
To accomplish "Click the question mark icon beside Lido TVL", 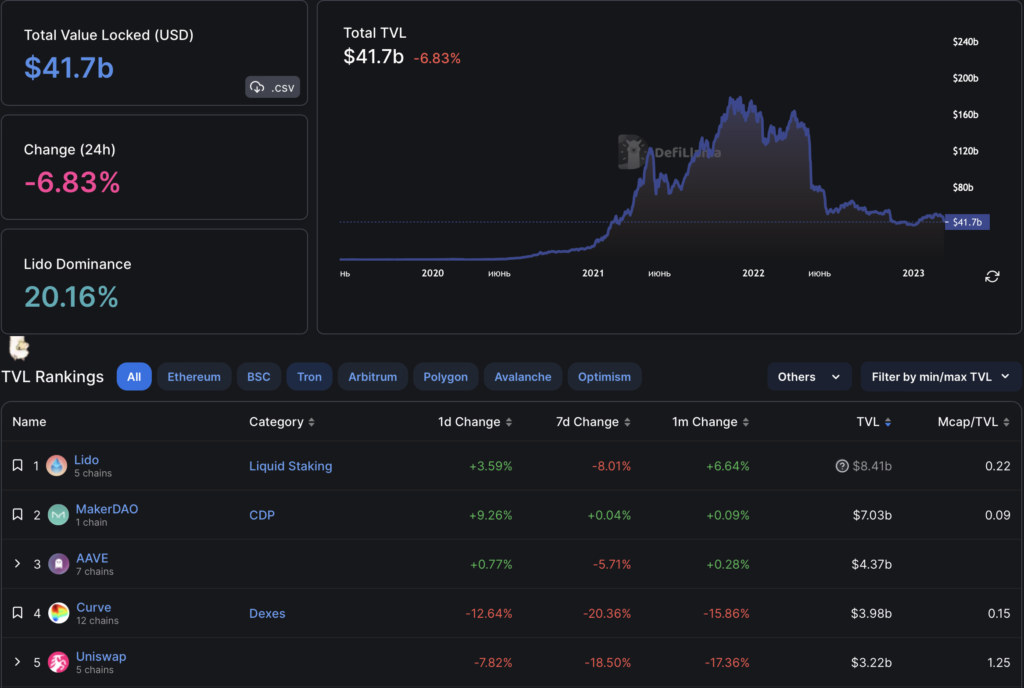I will [x=841, y=466].
